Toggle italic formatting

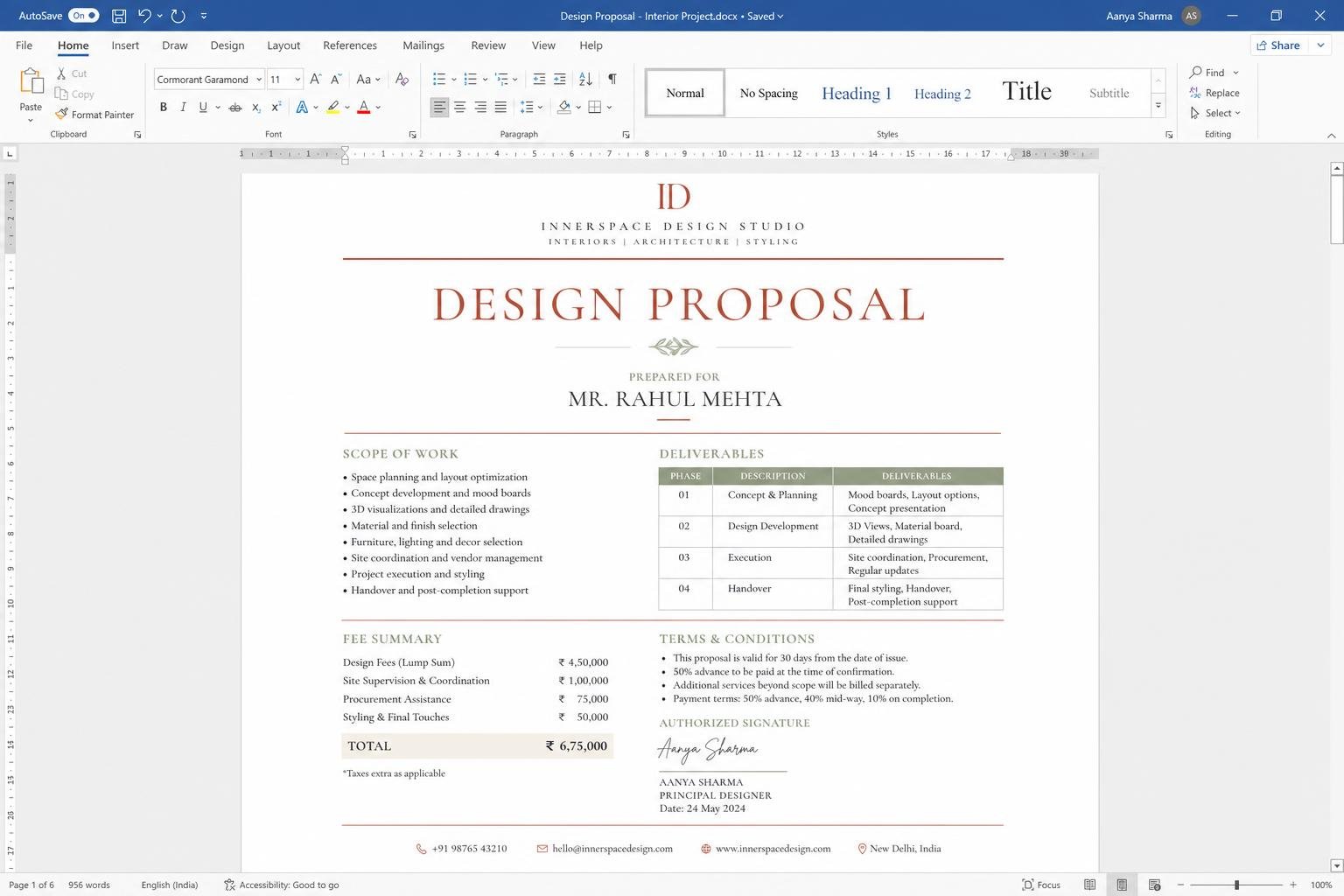pyautogui.click(x=183, y=107)
